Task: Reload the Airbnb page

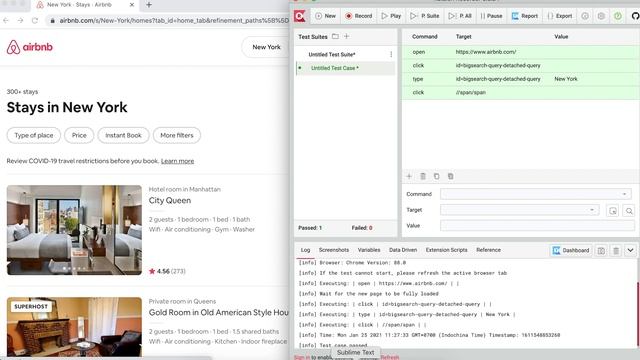Action: (35, 20)
